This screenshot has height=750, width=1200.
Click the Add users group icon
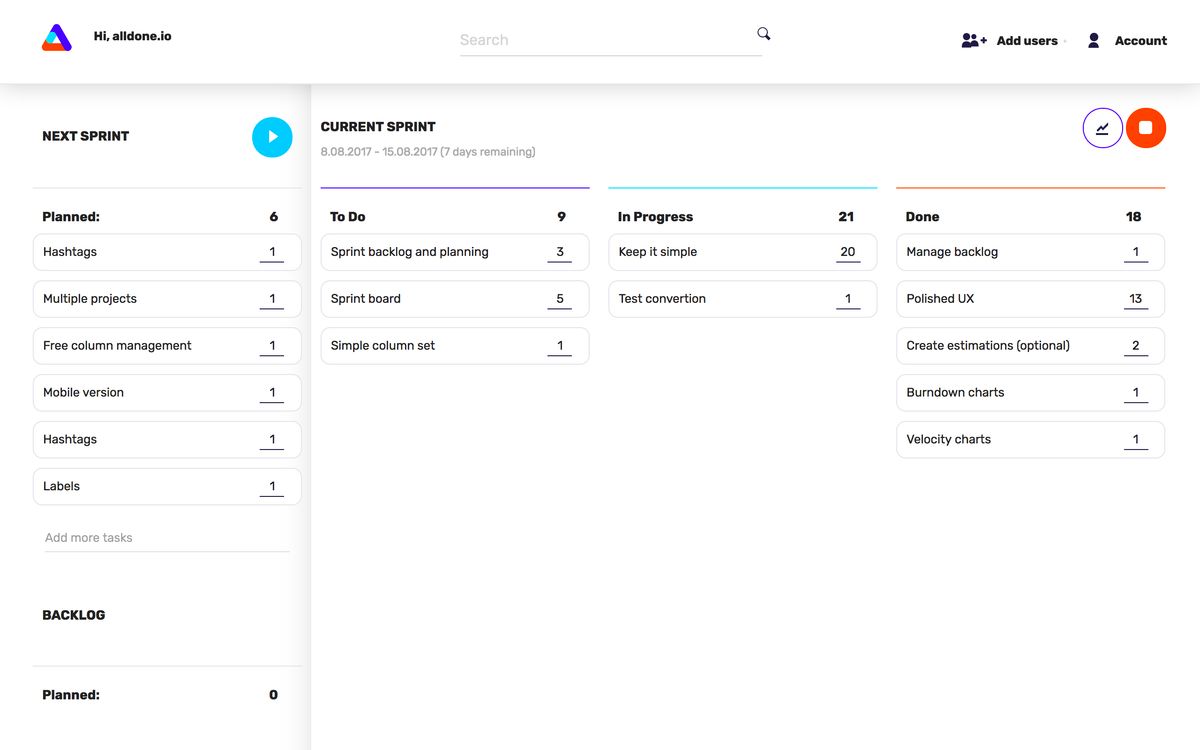[x=971, y=40]
